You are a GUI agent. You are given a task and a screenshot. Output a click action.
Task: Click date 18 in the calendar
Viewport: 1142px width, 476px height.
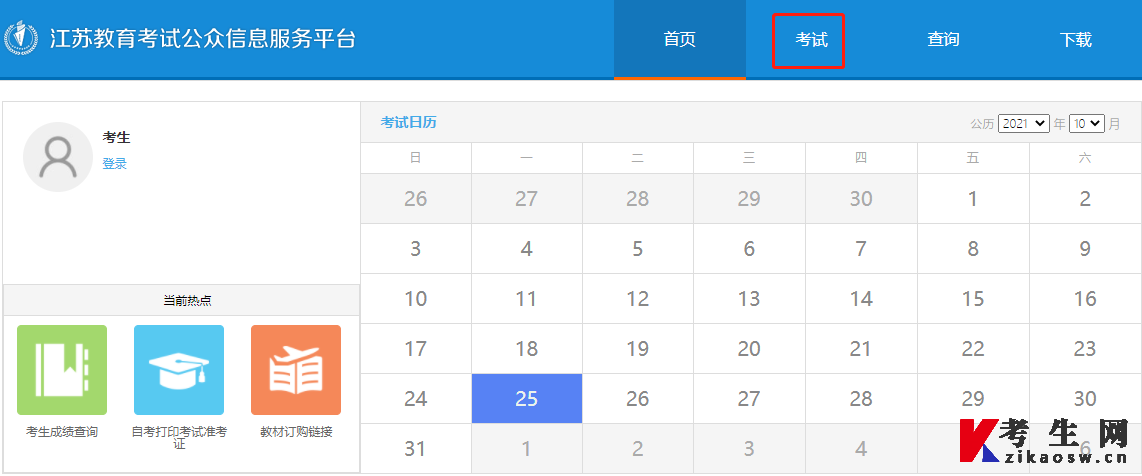point(527,349)
